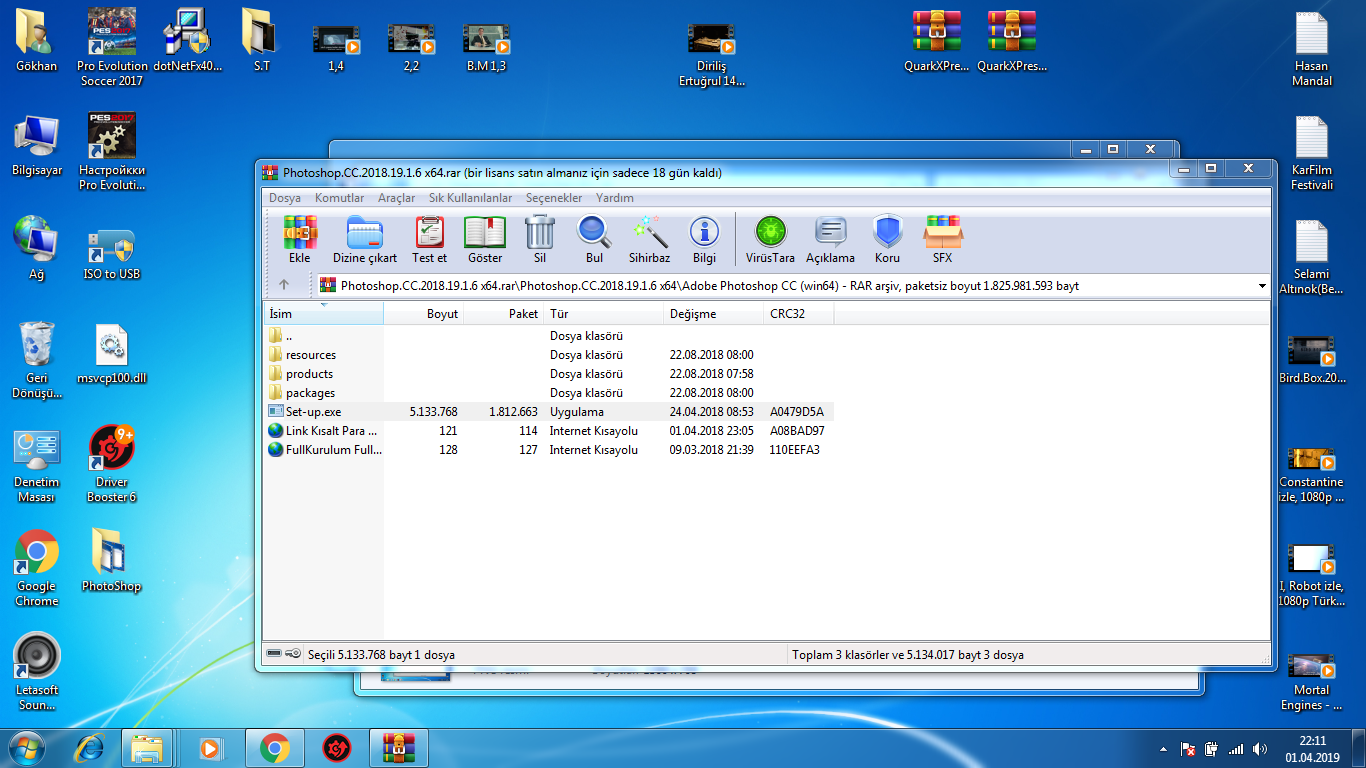The width and height of the screenshot is (1366, 768).
Task: Sort by Değişme column header
Action: point(714,313)
